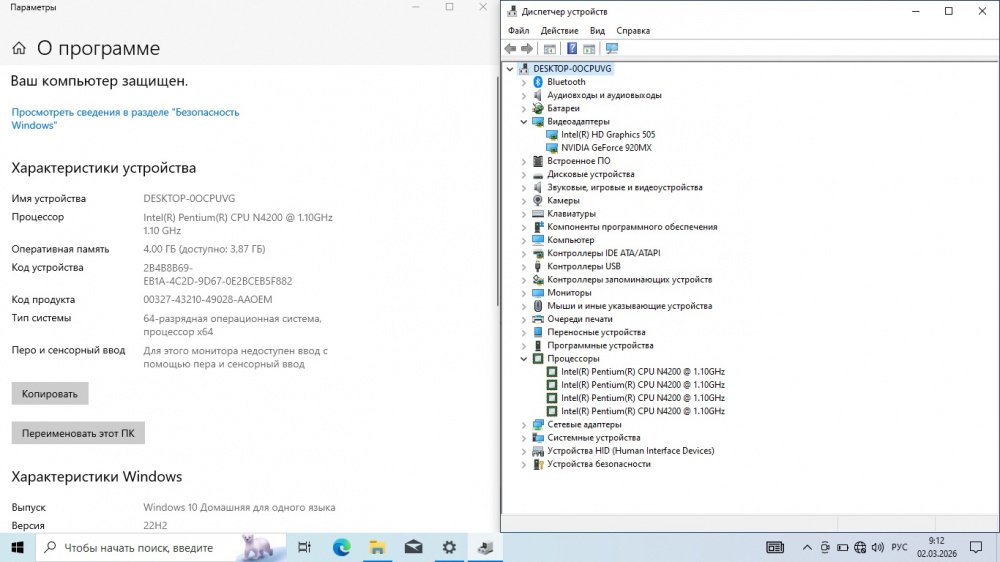Click the taskbar search box
Screen dimensions: 1000x562
[x=161, y=547]
